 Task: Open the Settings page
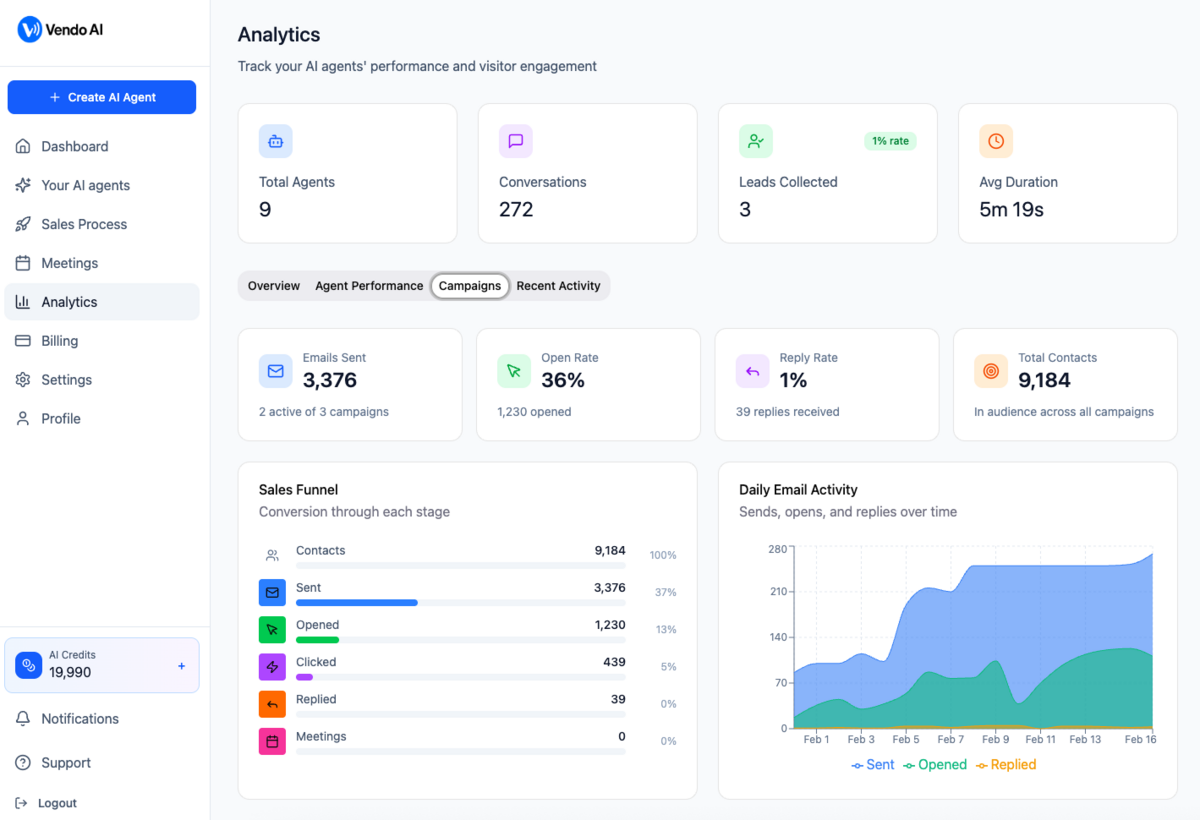pyautogui.click(x=66, y=379)
